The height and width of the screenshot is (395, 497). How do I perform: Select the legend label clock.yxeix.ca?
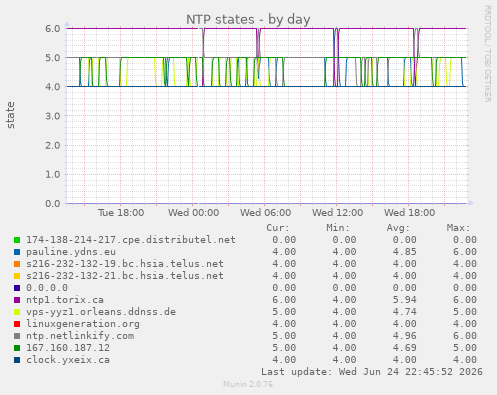pyautogui.click(x=68, y=360)
